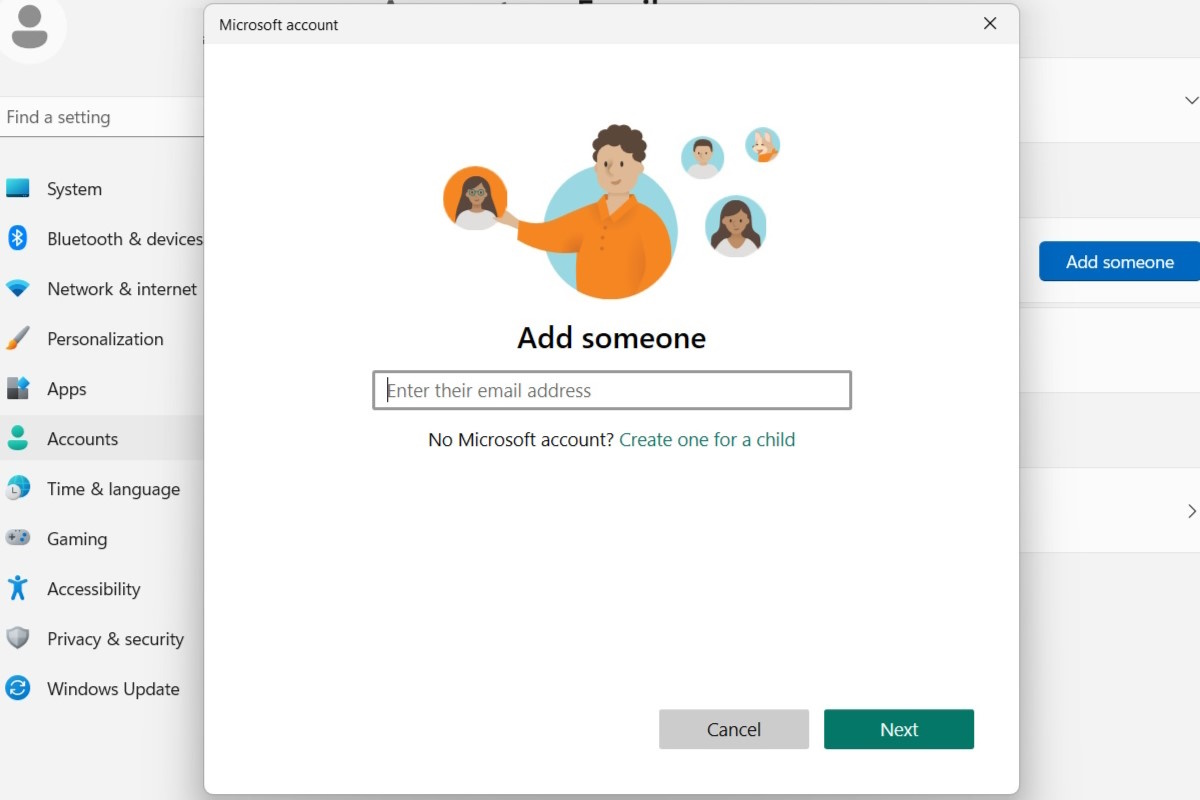
Task: Click the No Microsoft account? text
Action: coord(521,439)
